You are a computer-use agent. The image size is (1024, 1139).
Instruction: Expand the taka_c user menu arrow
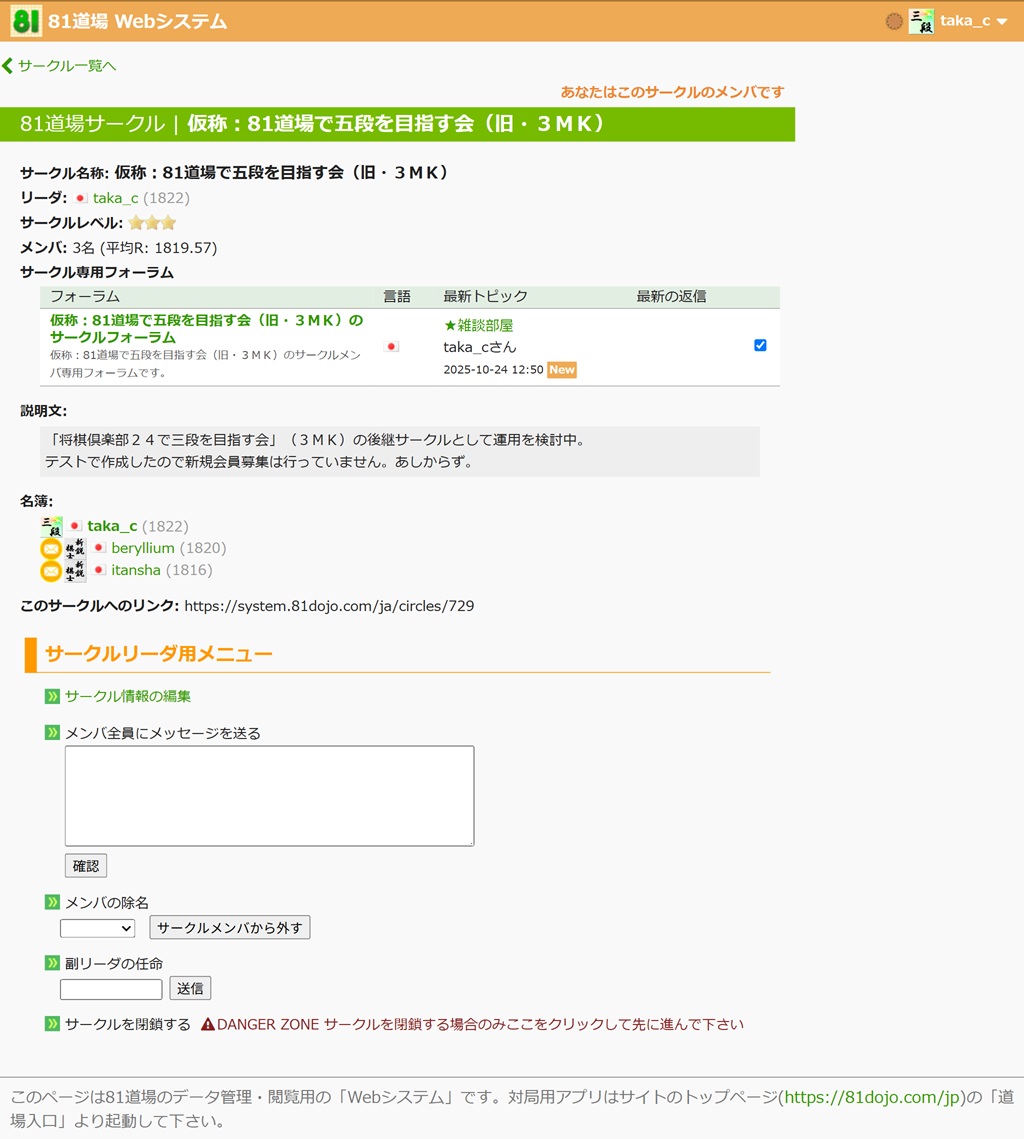tap(1002, 22)
